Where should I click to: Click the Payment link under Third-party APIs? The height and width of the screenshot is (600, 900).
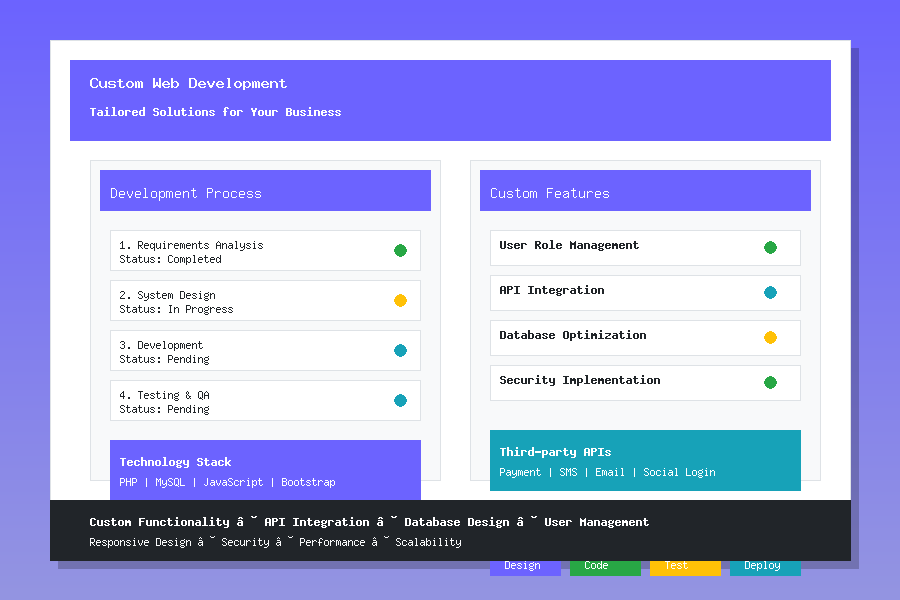[x=520, y=472]
